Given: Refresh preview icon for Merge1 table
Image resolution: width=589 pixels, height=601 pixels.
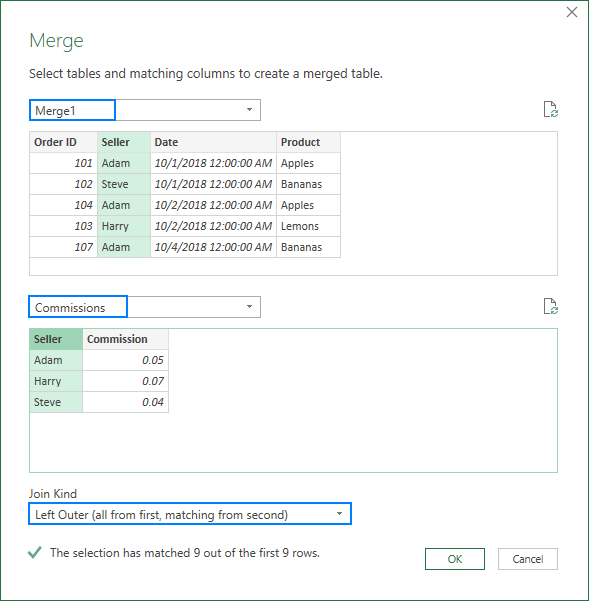Looking at the screenshot, I should pos(551,110).
